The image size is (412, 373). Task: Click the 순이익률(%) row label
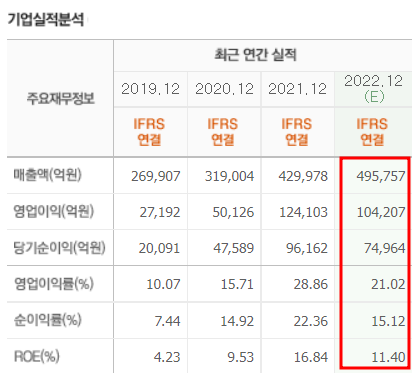pos(47,320)
